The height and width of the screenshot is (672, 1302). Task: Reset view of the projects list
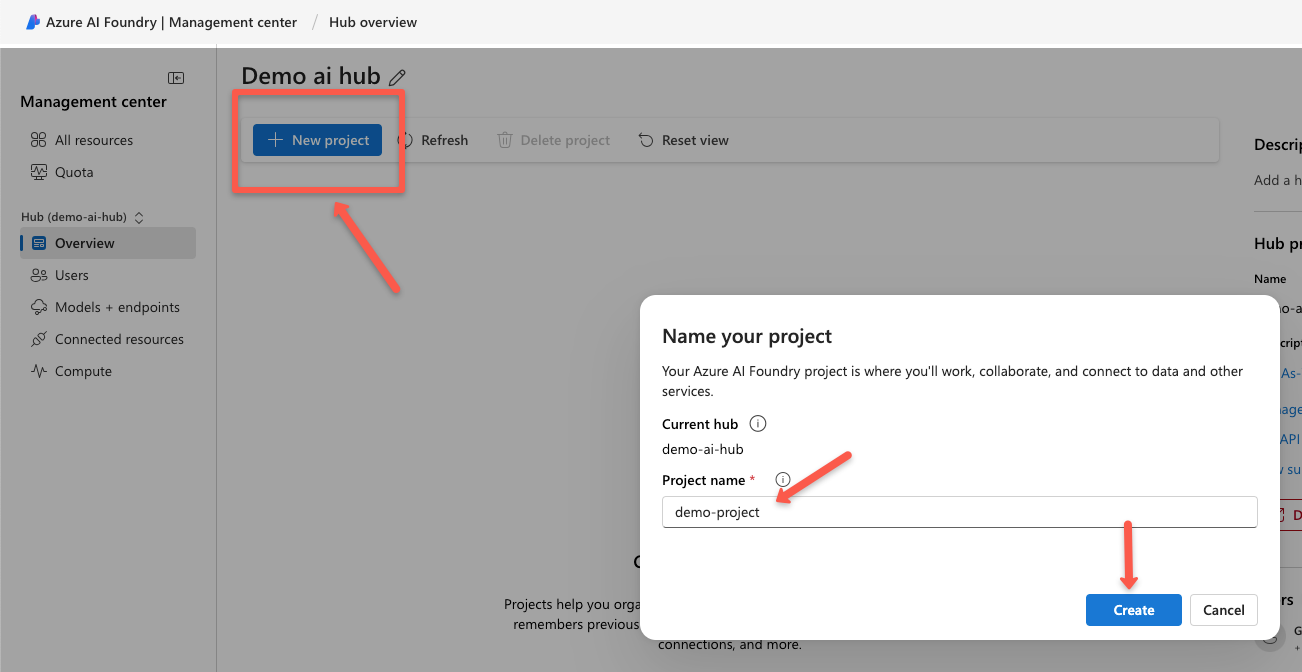pyautogui.click(x=683, y=140)
